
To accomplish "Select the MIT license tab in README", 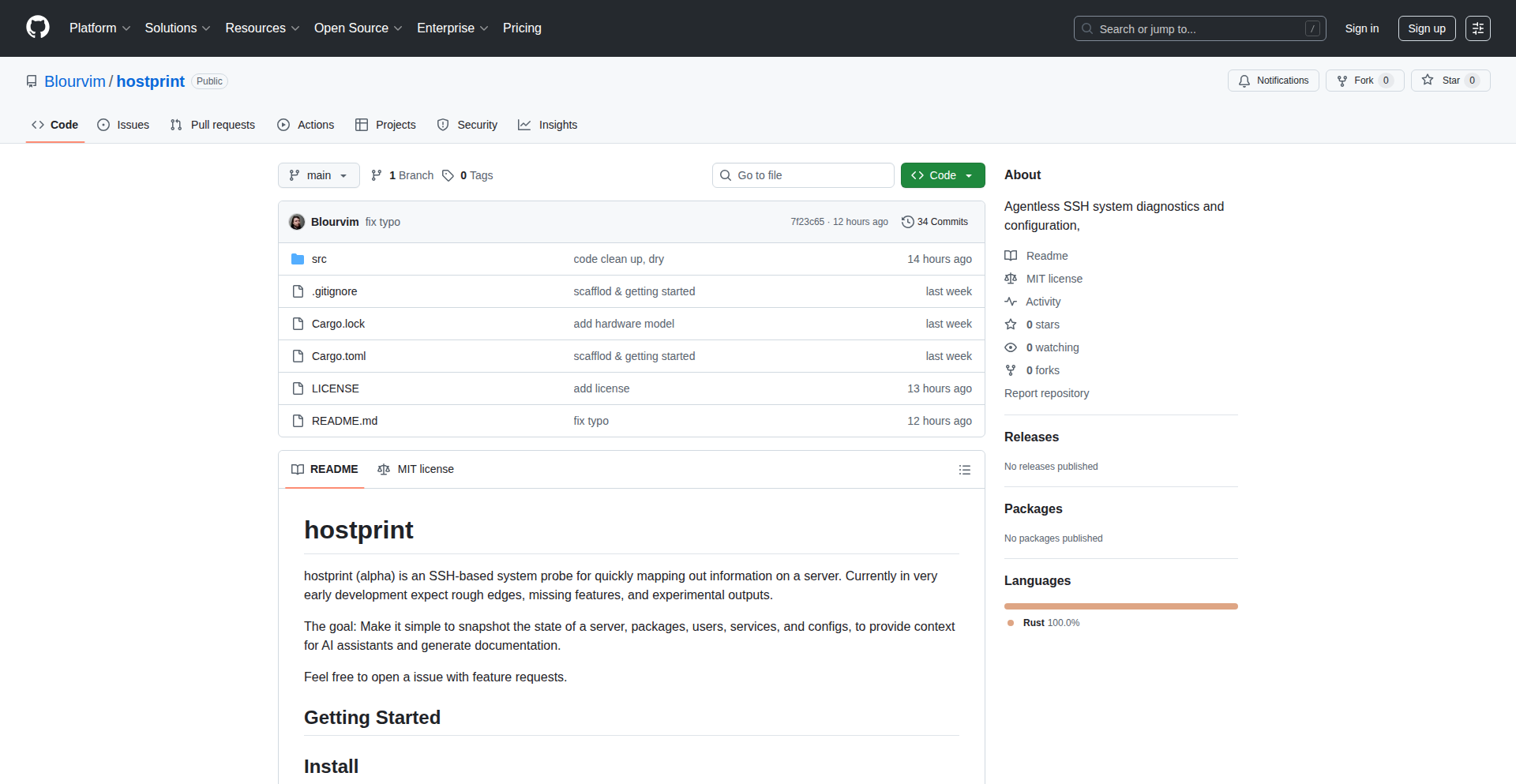I will tap(416, 469).
